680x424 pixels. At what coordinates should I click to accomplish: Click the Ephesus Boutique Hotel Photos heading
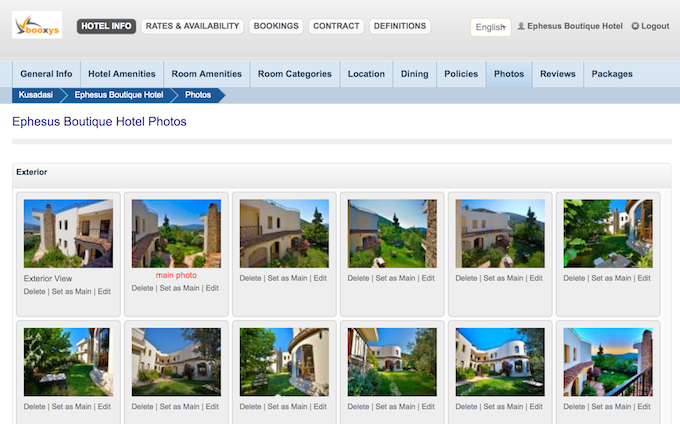click(99, 121)
